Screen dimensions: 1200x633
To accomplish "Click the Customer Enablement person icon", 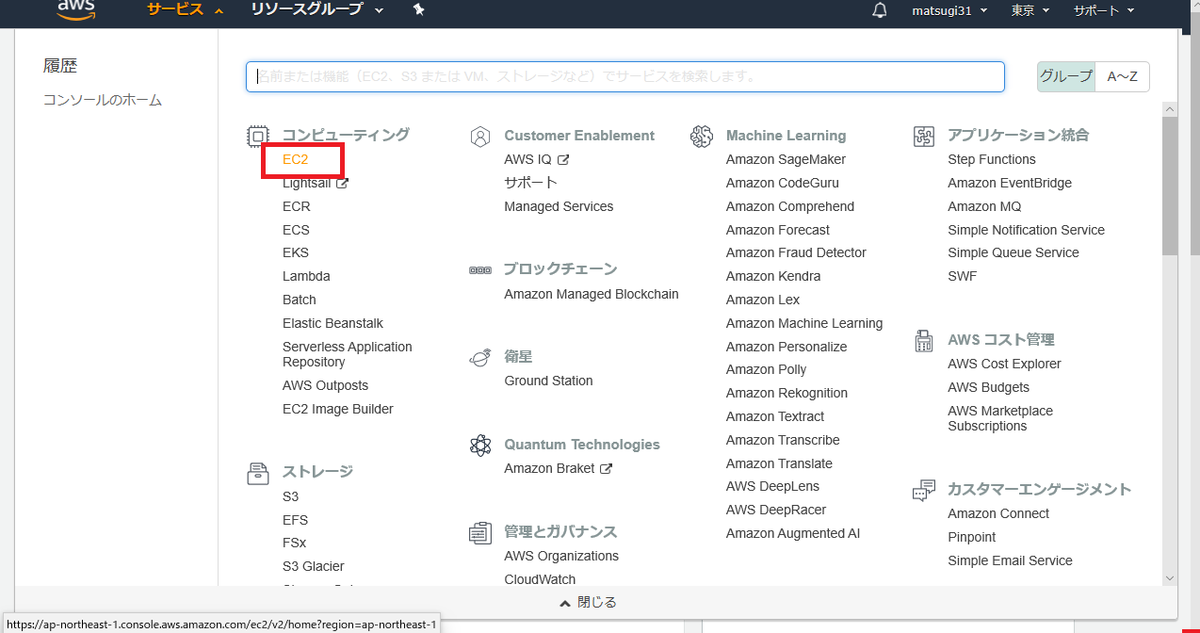I will (480, 136).
